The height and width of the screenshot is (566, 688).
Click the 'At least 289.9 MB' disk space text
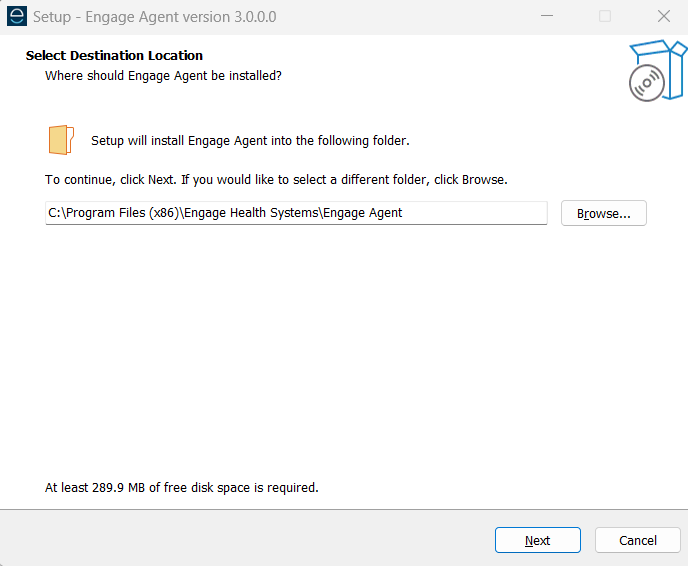pyautogui.click(x=182, y=487)
